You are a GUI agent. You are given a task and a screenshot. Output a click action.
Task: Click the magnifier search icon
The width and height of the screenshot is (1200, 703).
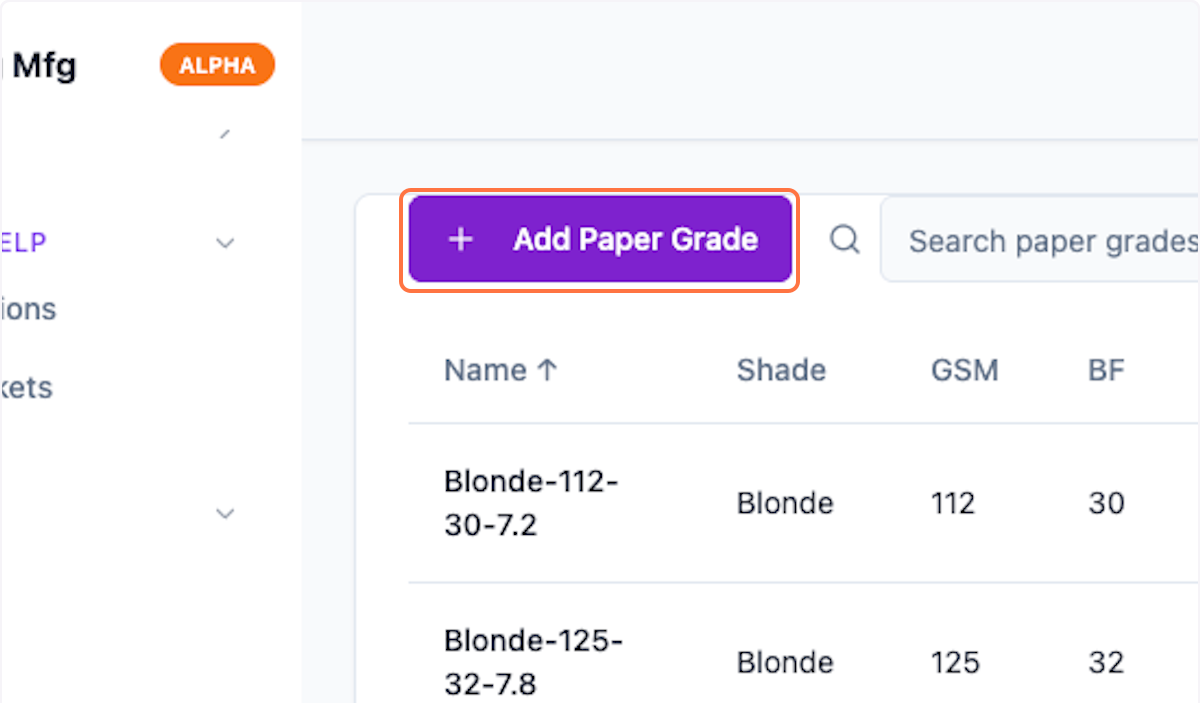[x=845, y=240]
